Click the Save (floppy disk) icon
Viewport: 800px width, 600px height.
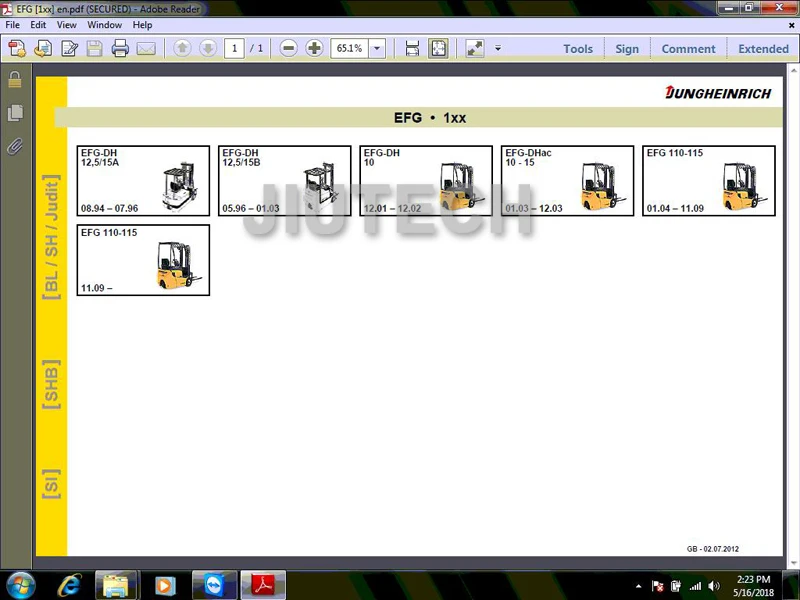(94, 48)
